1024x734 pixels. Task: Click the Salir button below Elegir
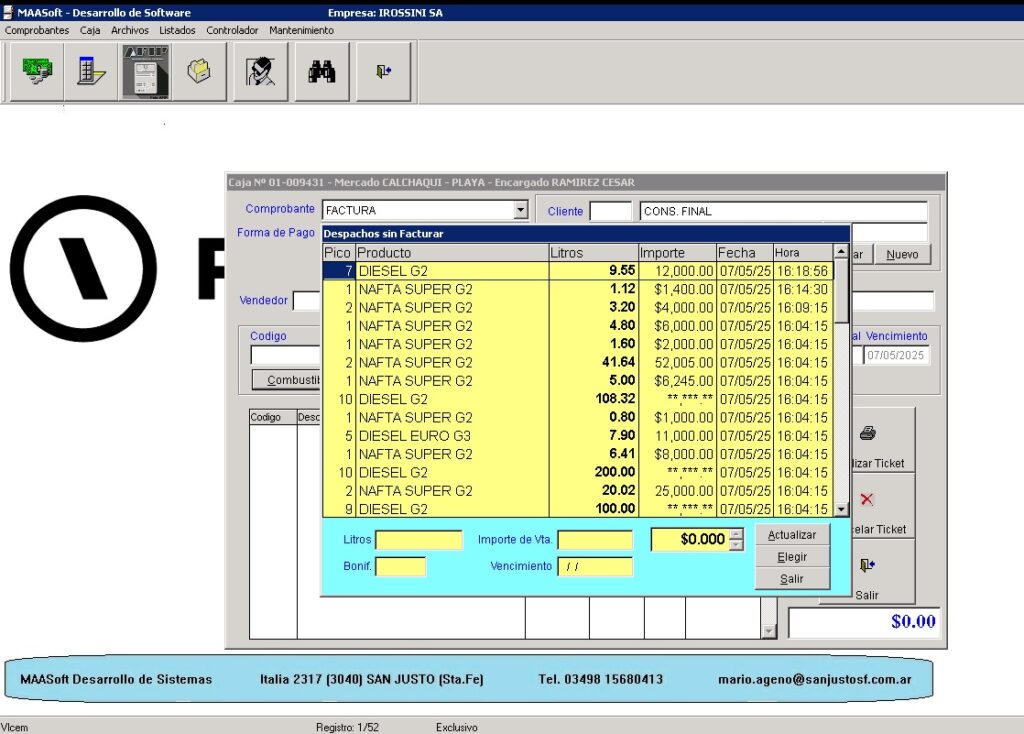[792, 579]
